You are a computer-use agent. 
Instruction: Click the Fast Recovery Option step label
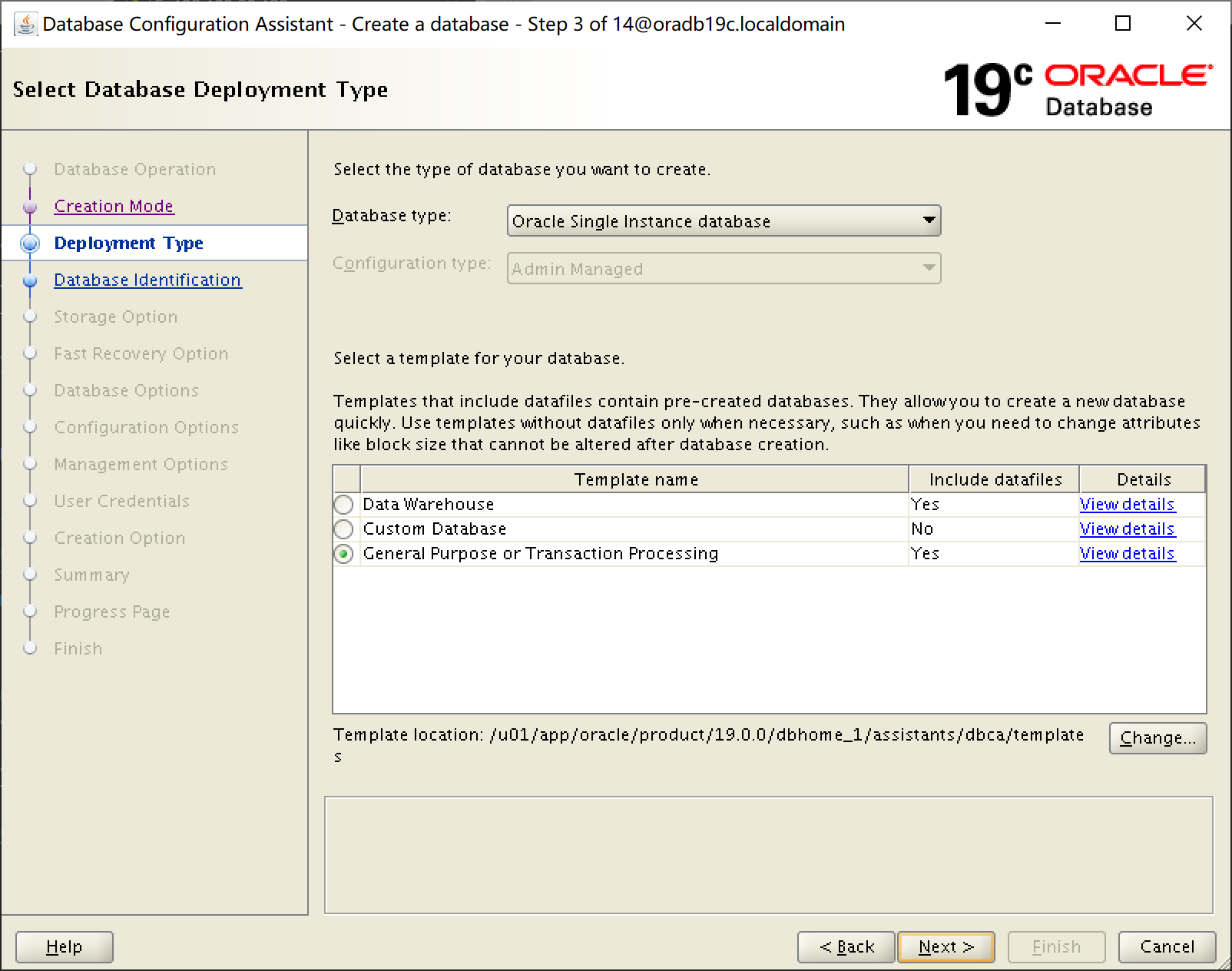pos(141,353)
